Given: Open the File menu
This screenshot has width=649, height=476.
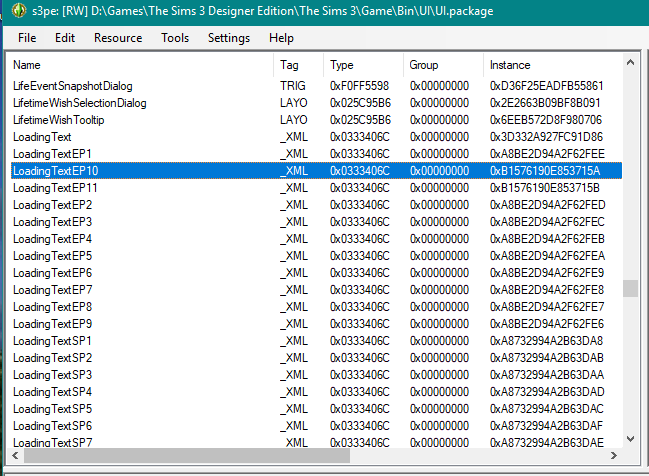Looking at the screenshot, I should pos(27,38).
